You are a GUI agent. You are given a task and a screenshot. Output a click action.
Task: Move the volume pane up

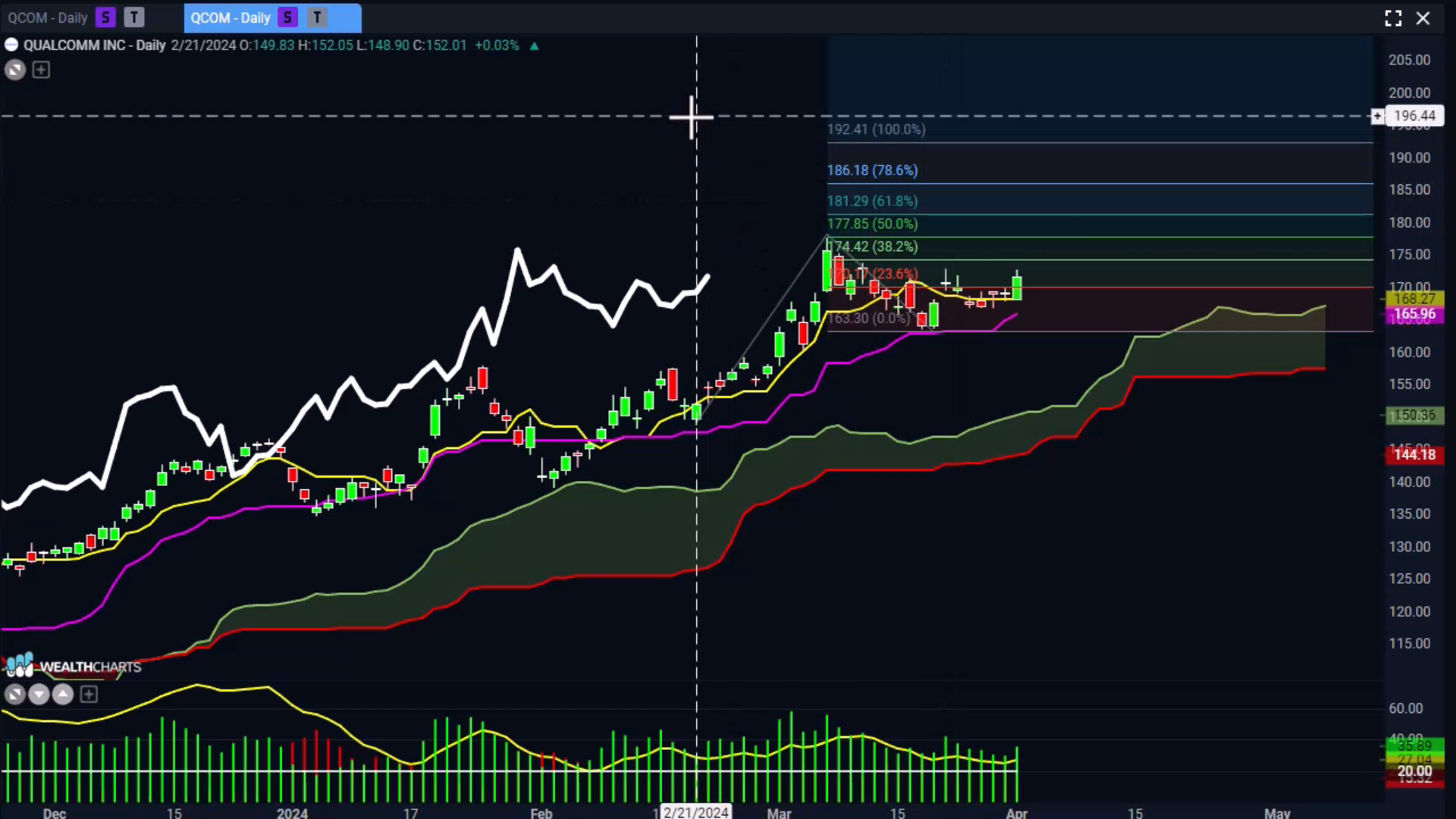(x=63, y=694)
